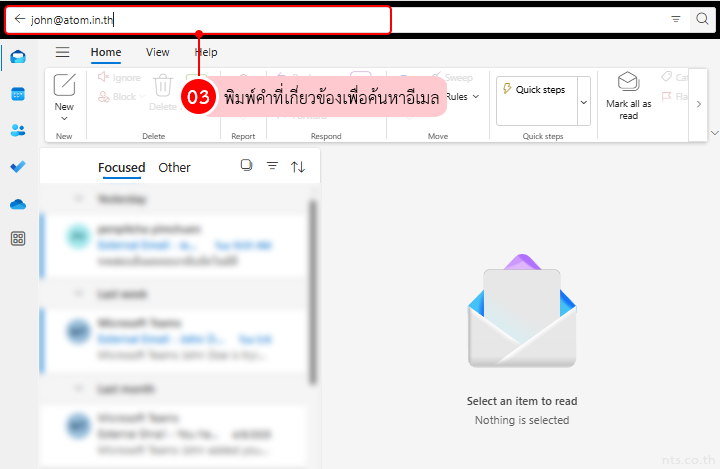Toggle the hamburger navigation pane button

[62, 52]
